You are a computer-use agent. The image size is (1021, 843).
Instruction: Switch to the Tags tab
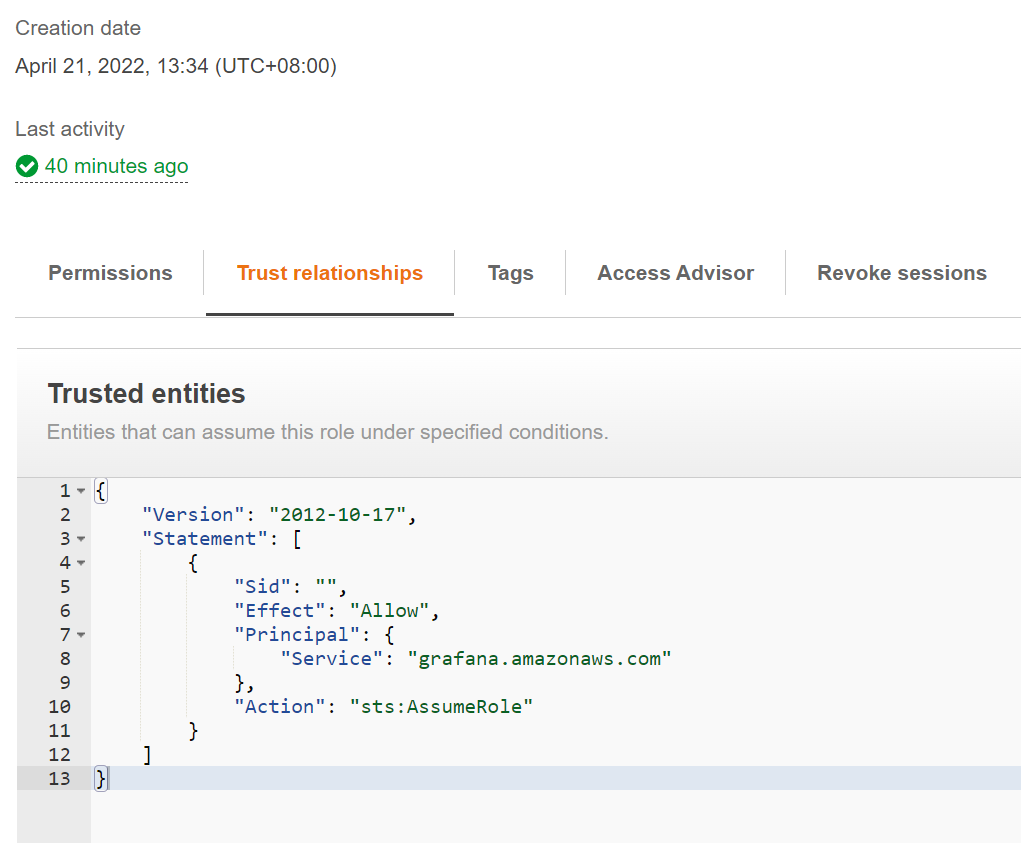pos(510,273)
